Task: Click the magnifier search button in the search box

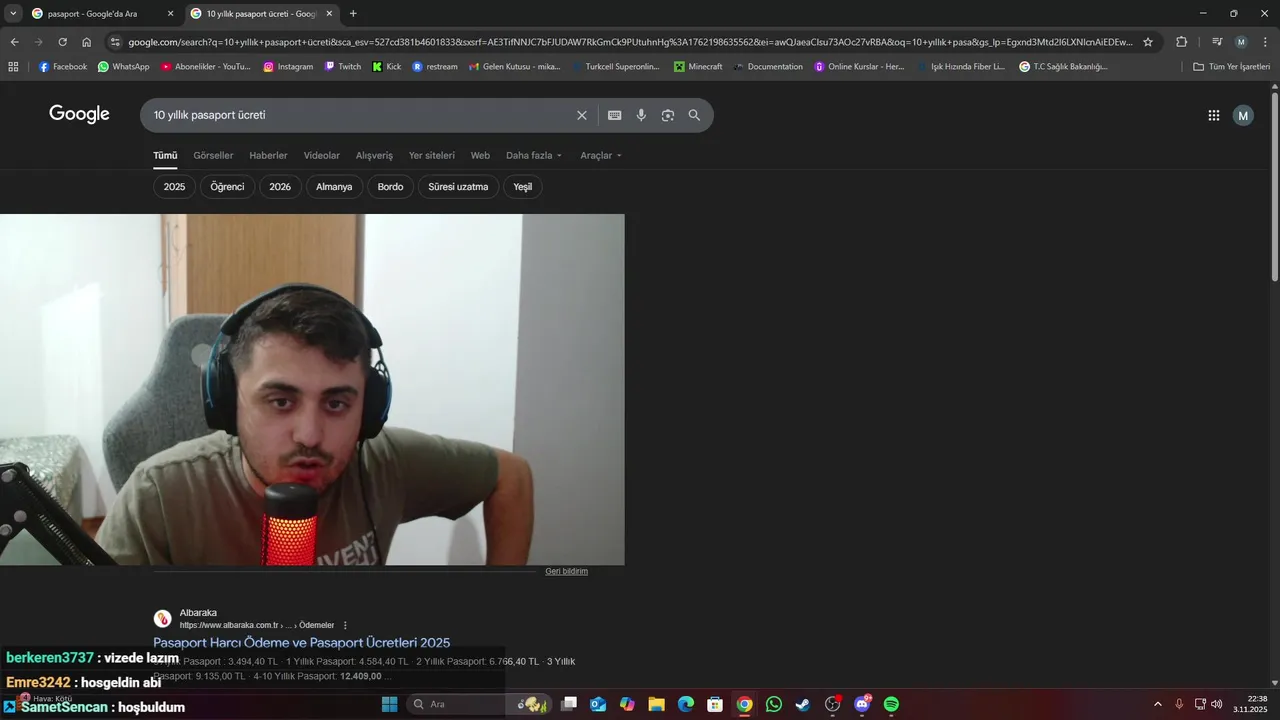Action: coord(694,115)
